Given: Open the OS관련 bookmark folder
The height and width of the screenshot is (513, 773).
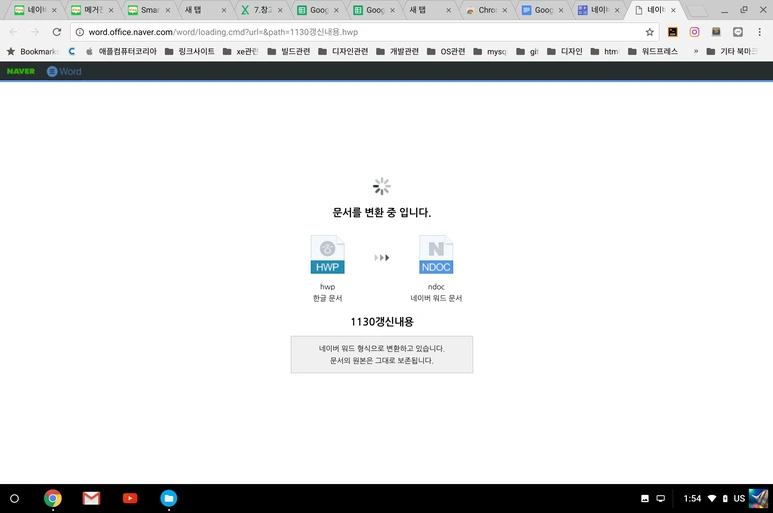Looking at the screenshot, I should tap(446, 51).
